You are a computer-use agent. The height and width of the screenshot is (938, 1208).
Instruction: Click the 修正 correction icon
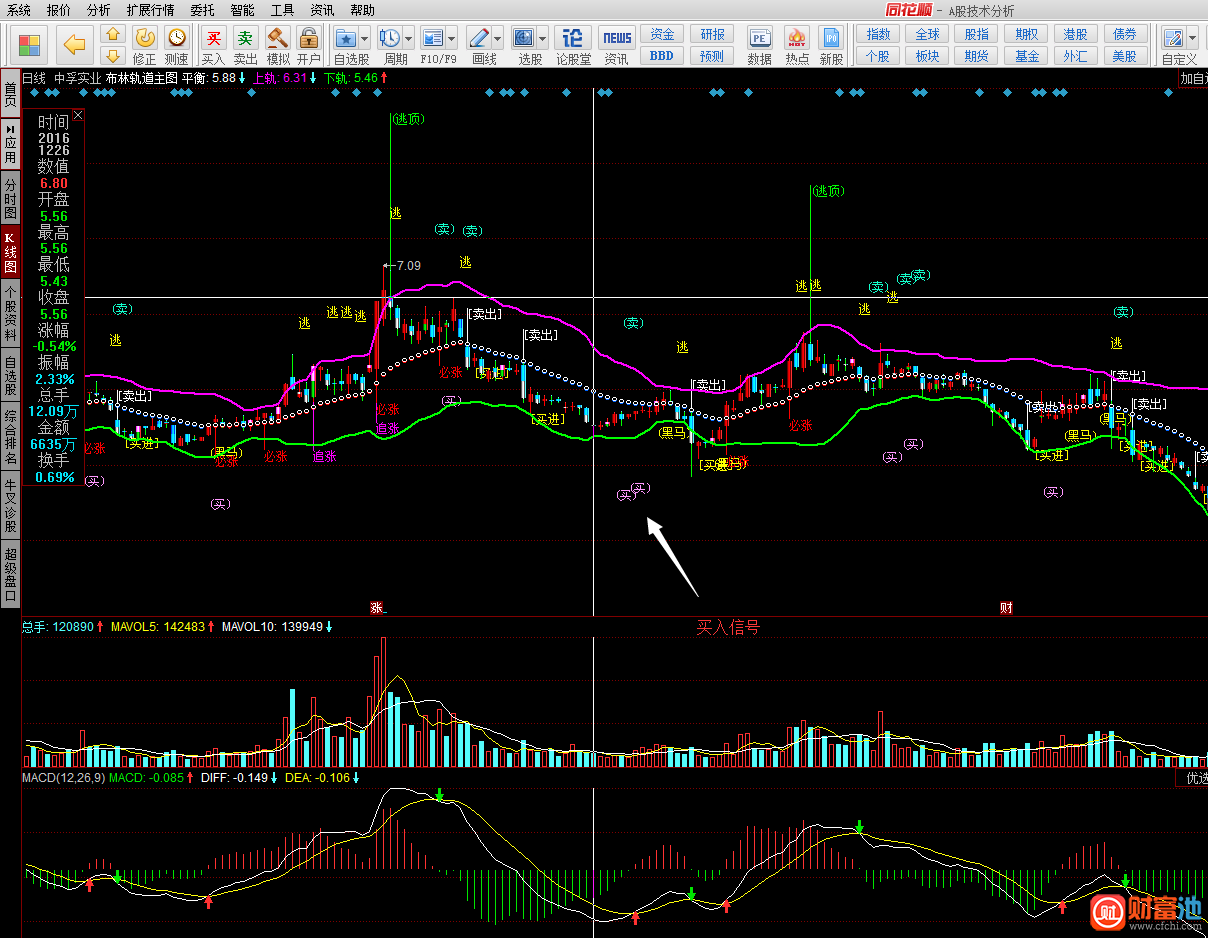pyautogui.click(x=145, y=38)
